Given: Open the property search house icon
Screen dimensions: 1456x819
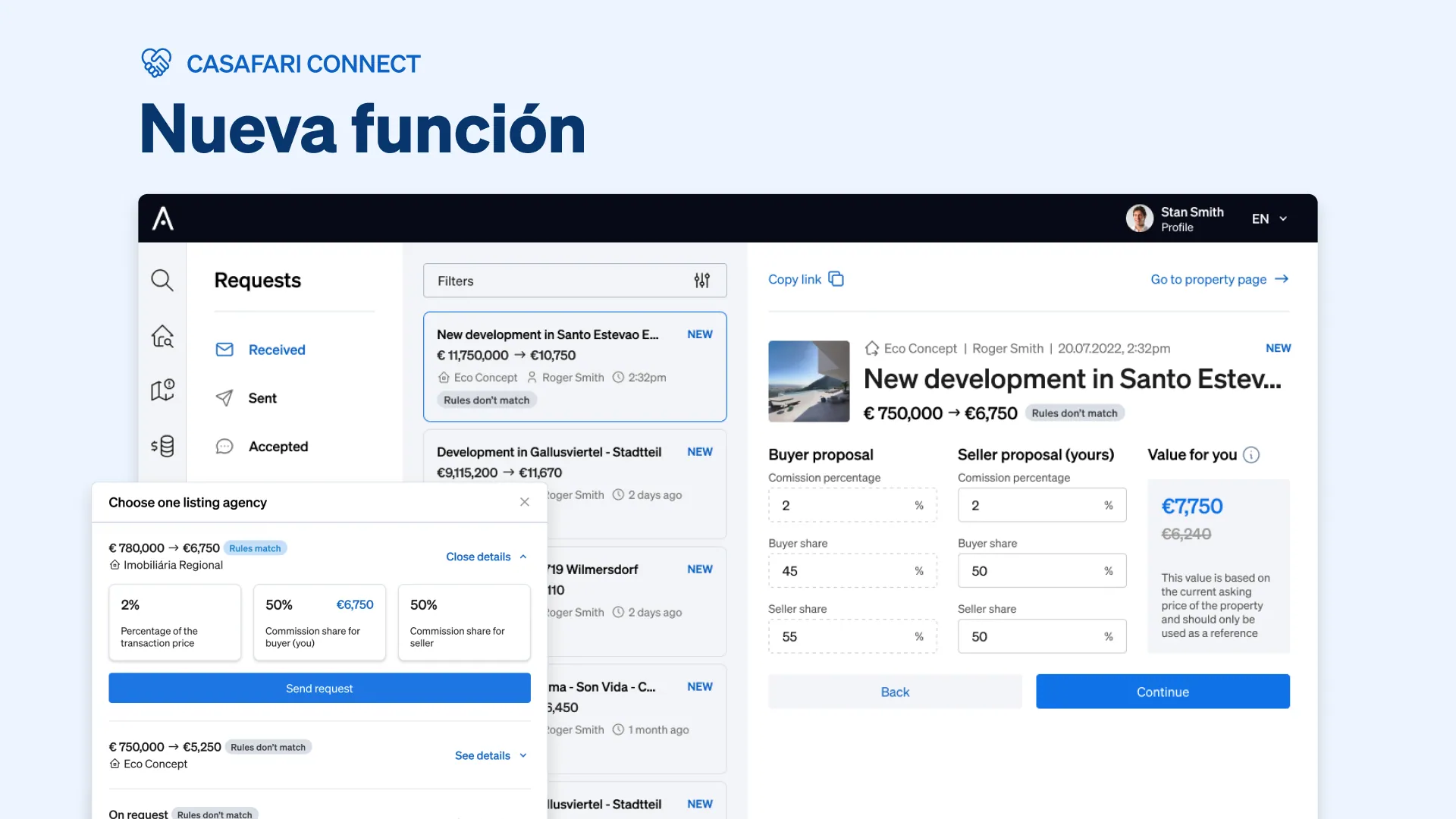Looking at the screenshot, I should [162, 336].
